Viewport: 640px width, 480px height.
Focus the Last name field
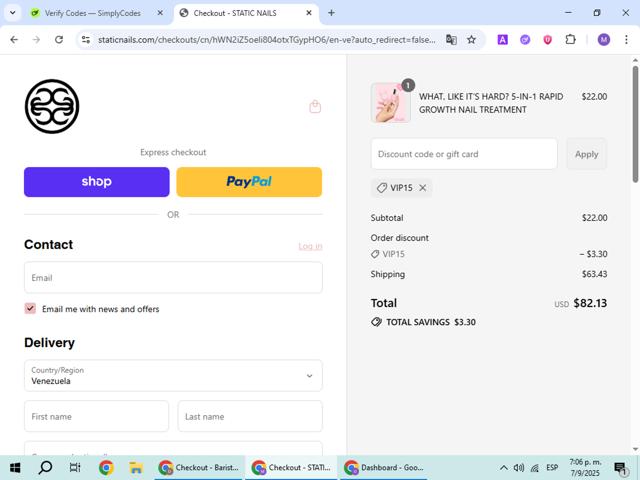tap(250, 416)
